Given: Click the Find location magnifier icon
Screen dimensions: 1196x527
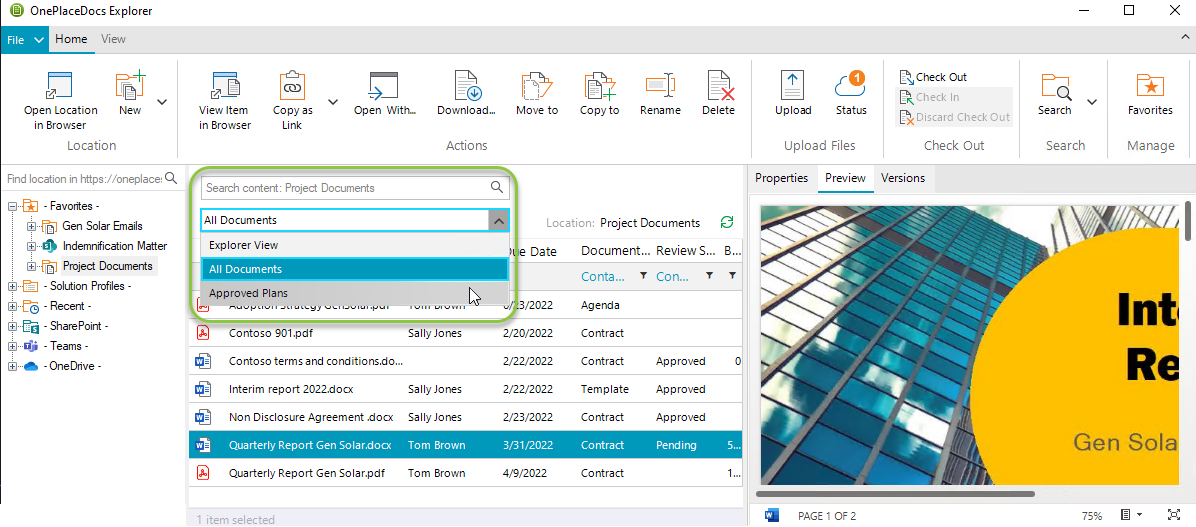Looking at the screenshot, I should [172, 178].
